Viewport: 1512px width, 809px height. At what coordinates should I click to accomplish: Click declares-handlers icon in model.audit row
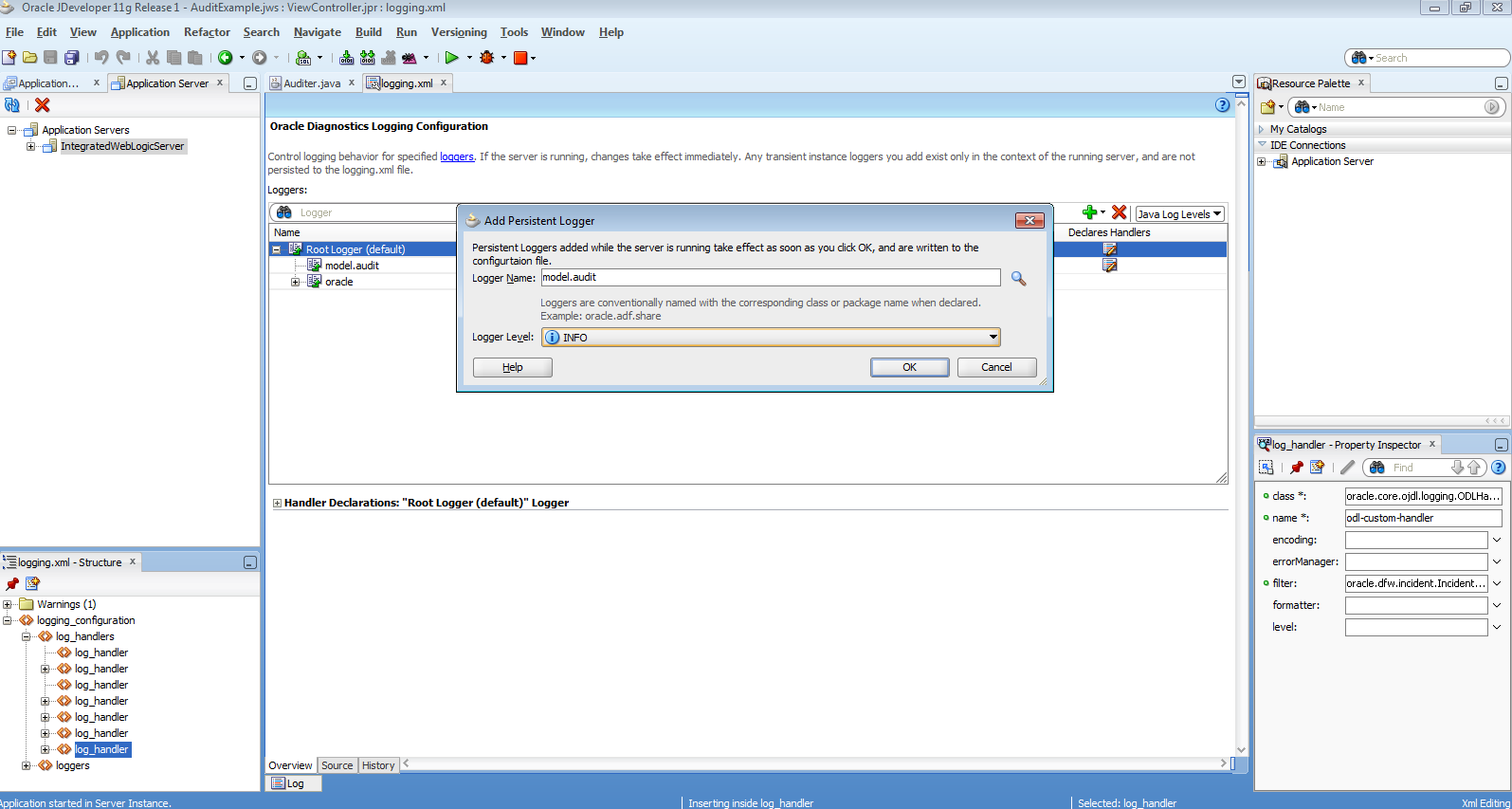pos(1109,266)
